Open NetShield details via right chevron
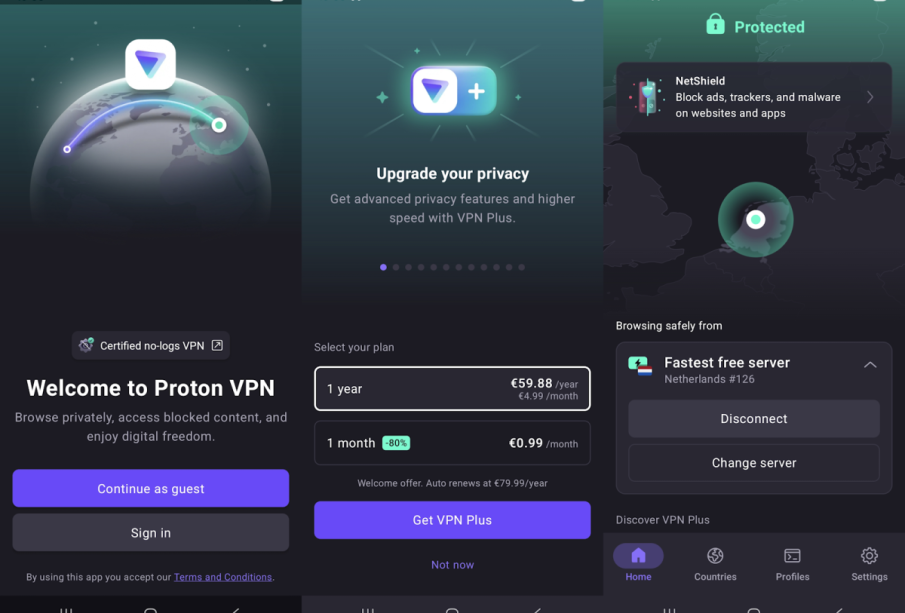The height and width of the screenshot is (613, 905). coord(870,97)
